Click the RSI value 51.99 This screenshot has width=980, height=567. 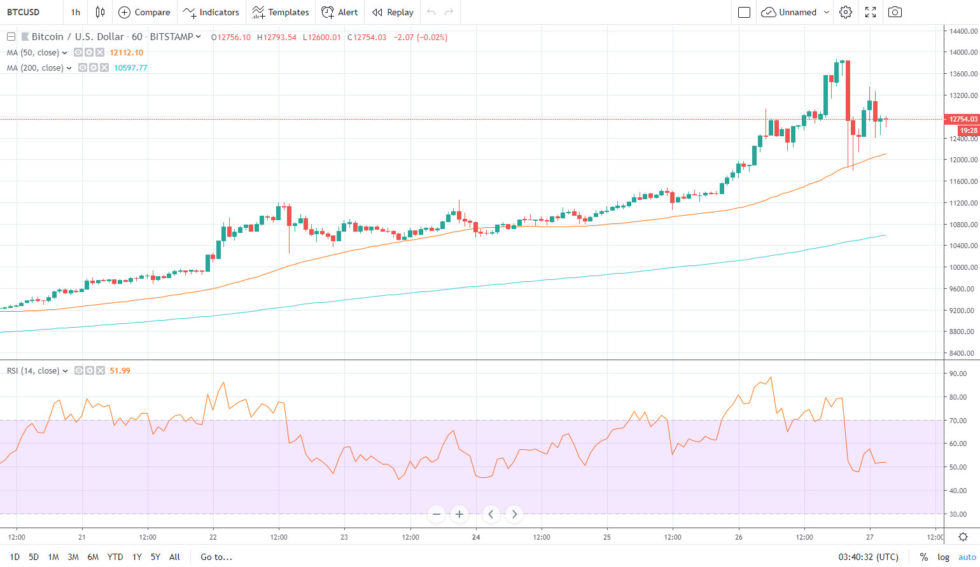tap(120, 371)
